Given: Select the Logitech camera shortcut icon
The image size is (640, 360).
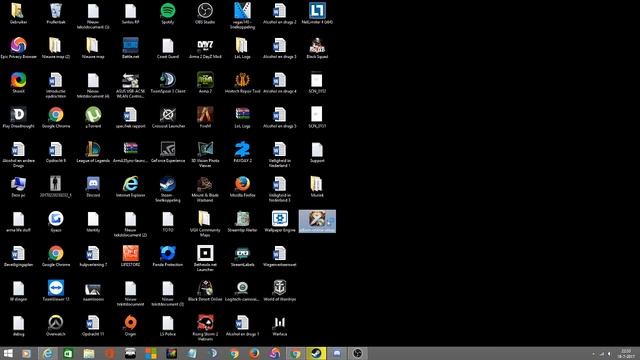Looking at the screenshot, I should point(242,288).
